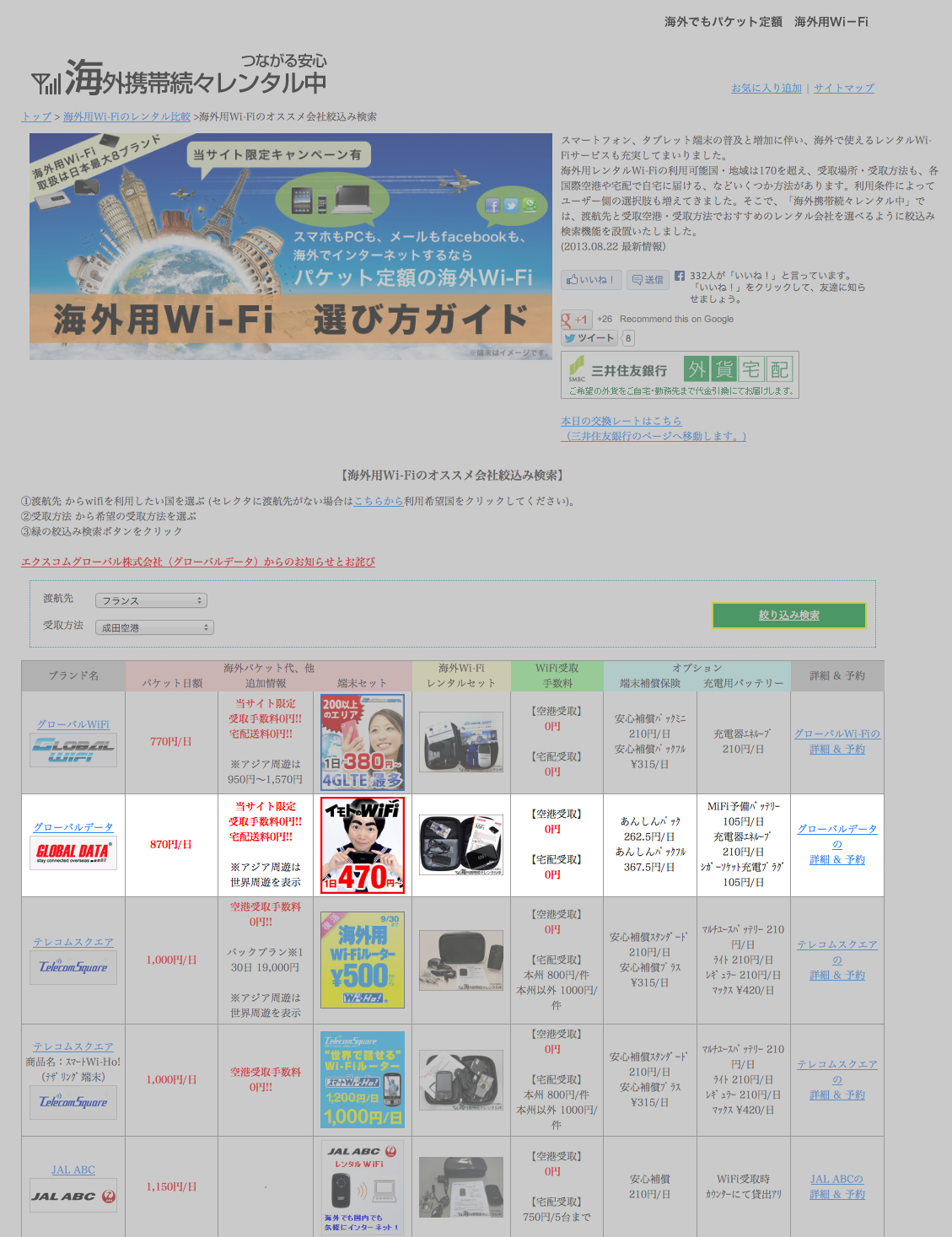Click the Google +1 button
Viewport: 952px width, 1237px height.
coord(576,320)
